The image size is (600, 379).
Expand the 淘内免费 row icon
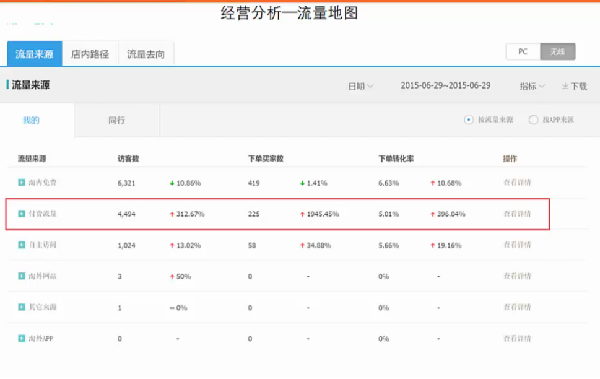22,182
